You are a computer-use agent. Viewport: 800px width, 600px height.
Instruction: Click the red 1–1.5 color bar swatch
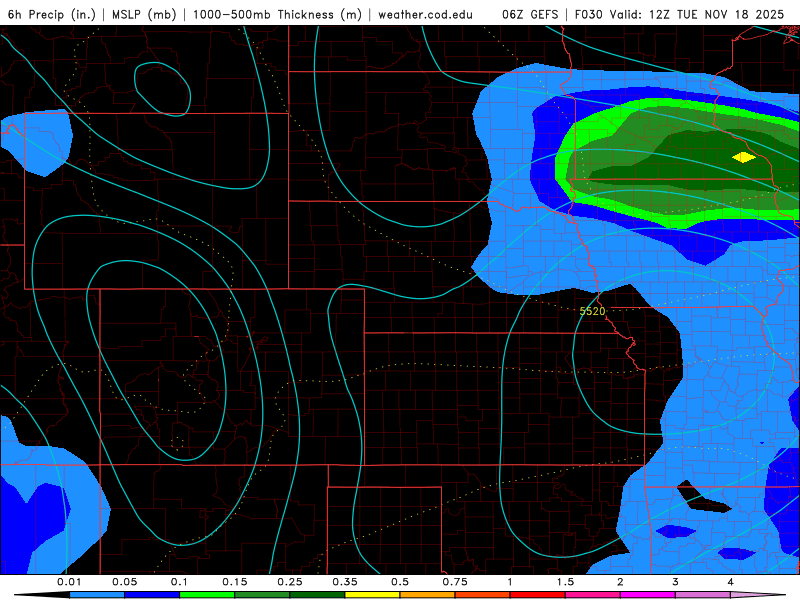(x=538, y=595)
